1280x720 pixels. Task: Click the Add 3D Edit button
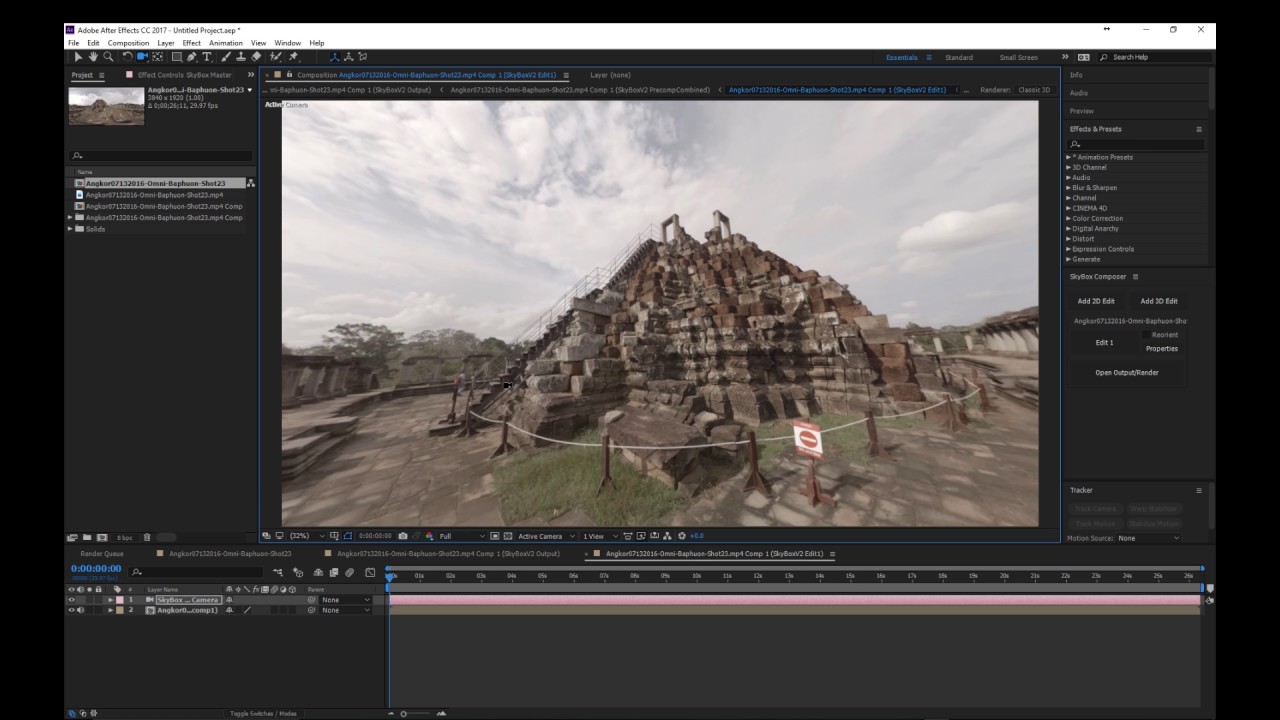coord(1159,301)
